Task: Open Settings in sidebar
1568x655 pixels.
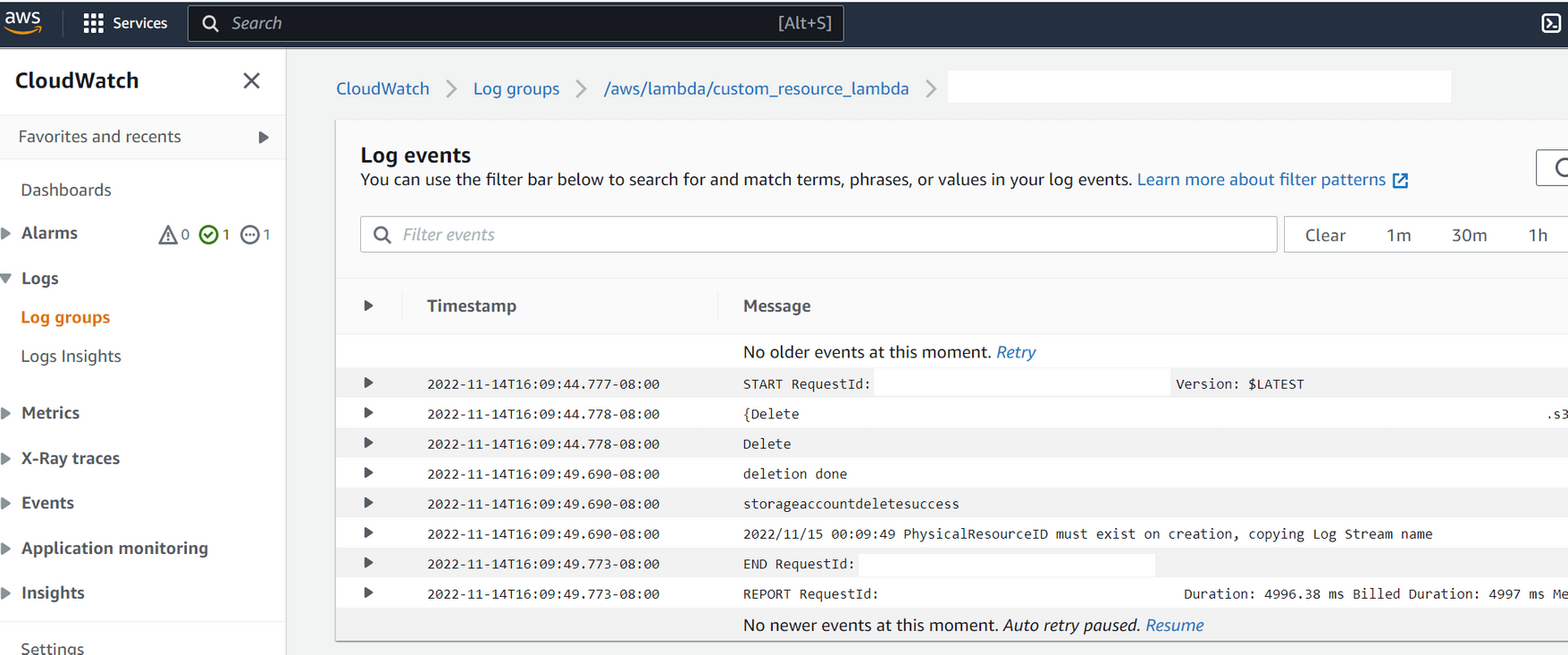Action: click(x=52, y=648)
